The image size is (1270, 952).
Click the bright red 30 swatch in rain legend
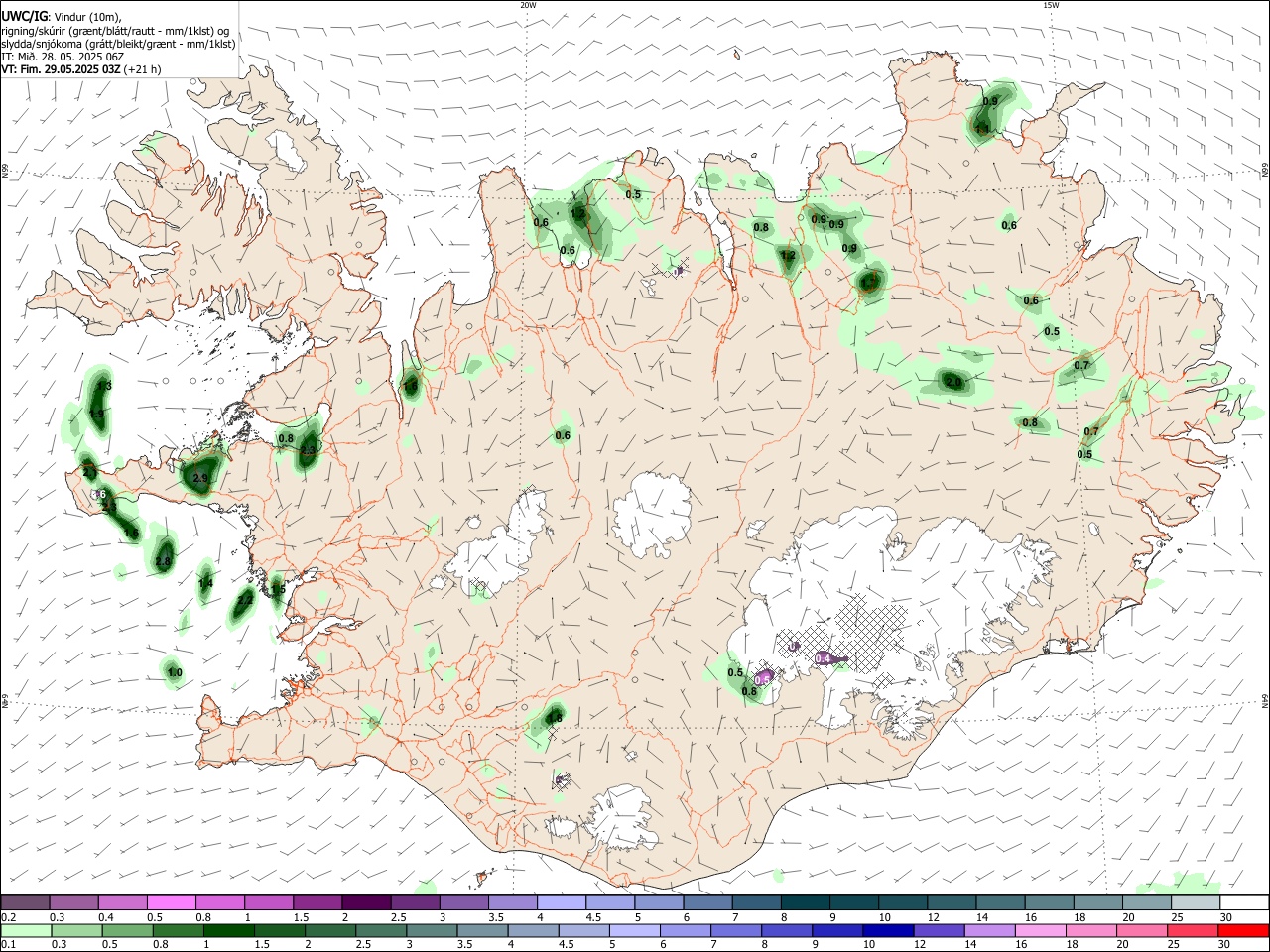pyautogui.click(x=1244, y=931)
